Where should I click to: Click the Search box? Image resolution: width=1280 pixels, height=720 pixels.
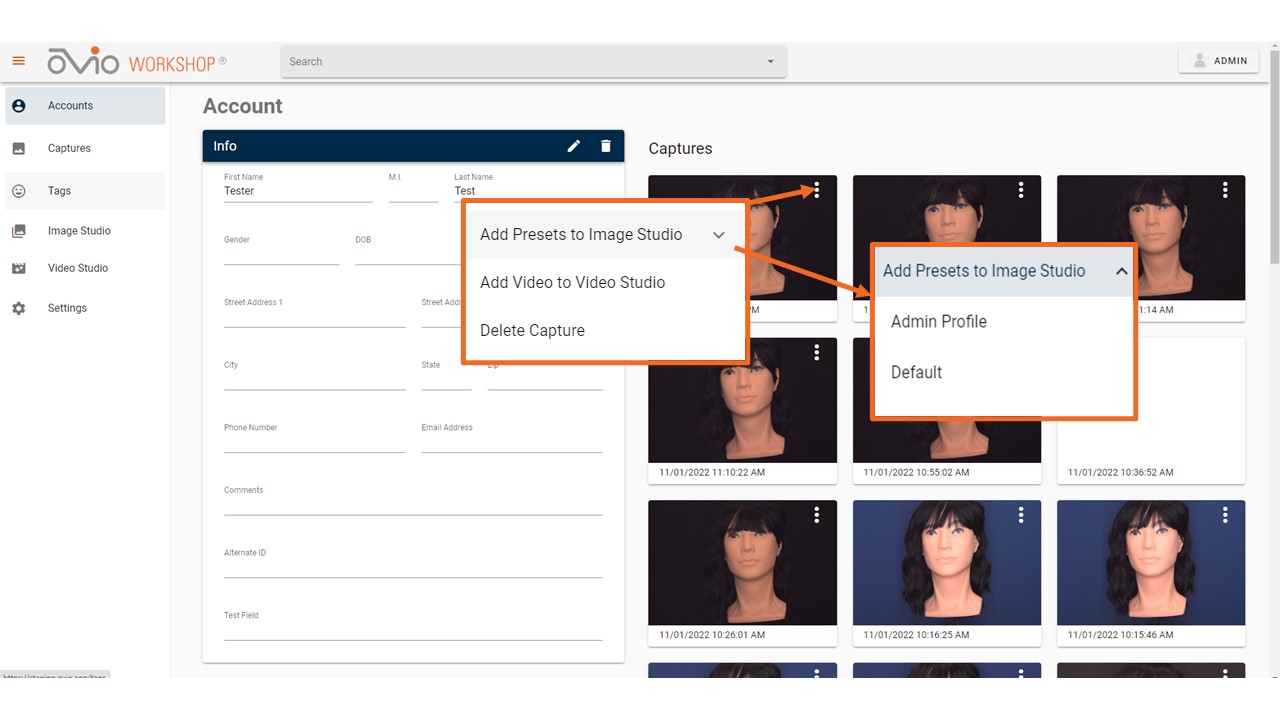pos(533,61)
